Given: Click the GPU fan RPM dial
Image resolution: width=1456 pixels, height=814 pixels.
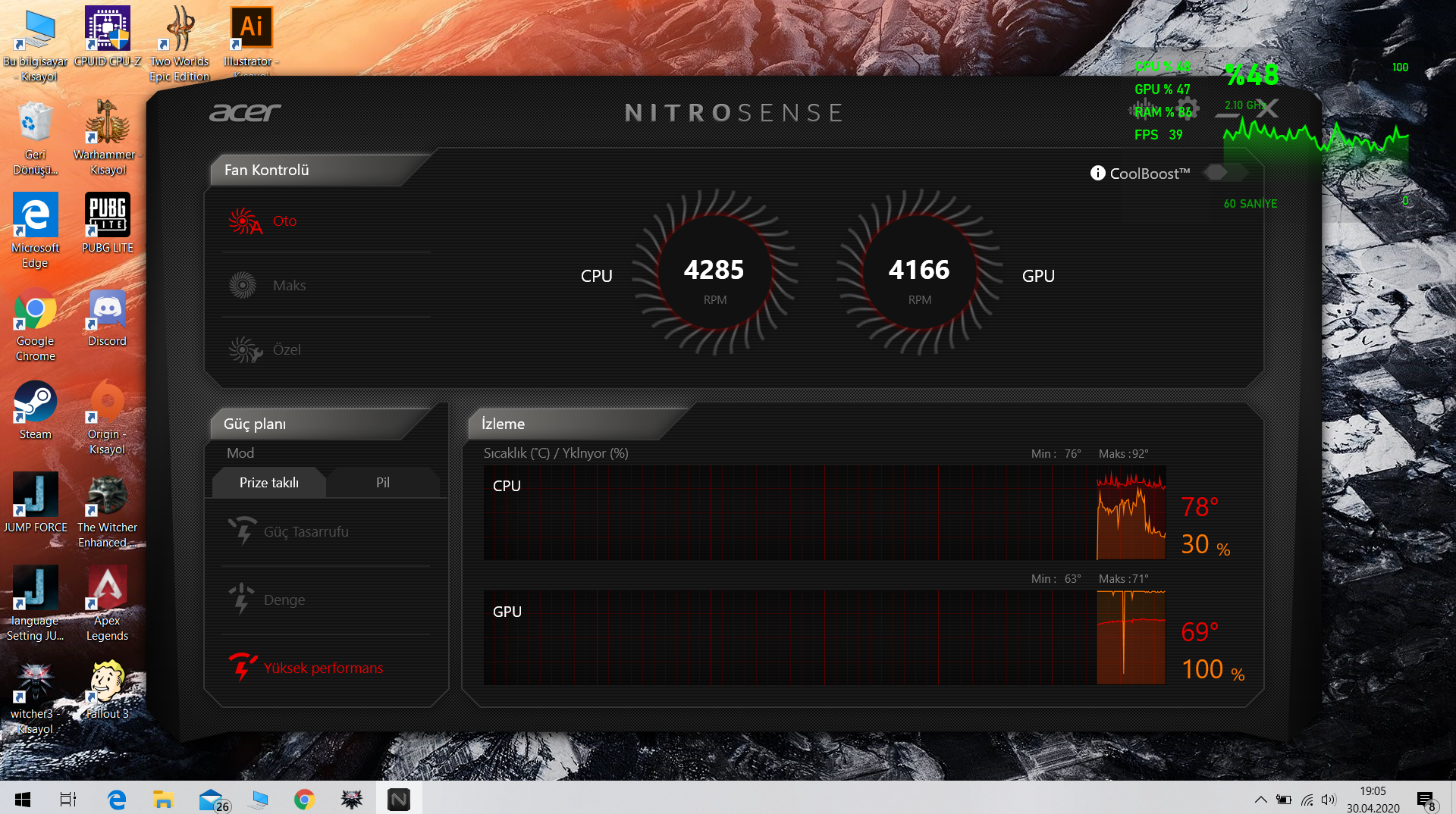Looking at the screenshot, I should point(919,273).
